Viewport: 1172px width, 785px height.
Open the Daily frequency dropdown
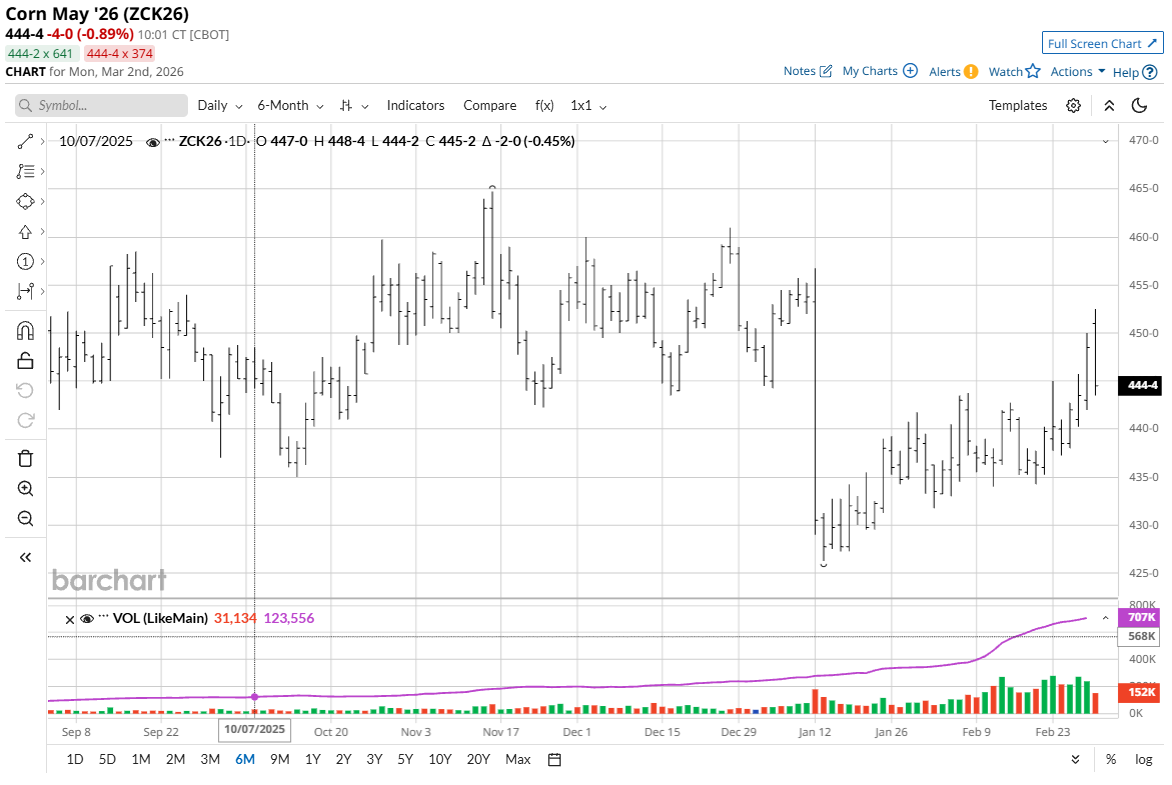[x=220, y=105]
